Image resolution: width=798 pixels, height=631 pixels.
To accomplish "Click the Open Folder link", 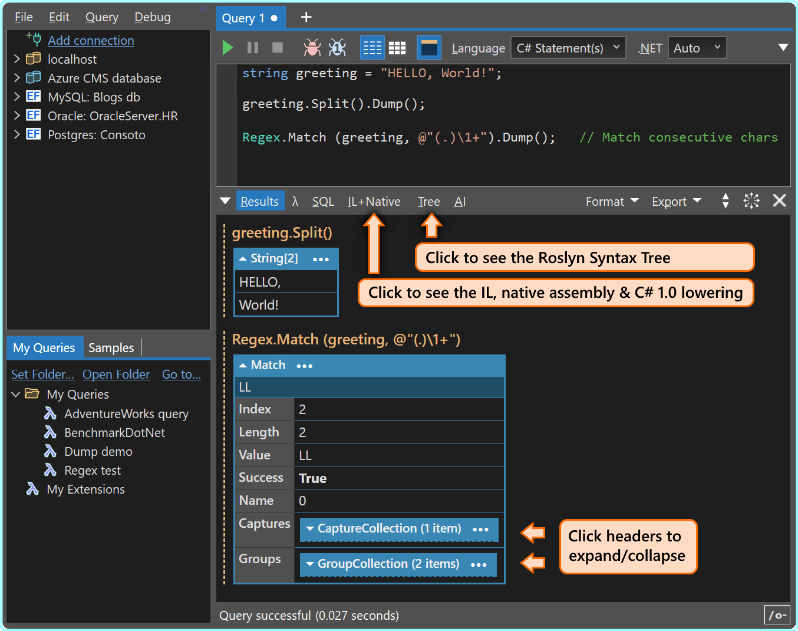I will point(116,374).
